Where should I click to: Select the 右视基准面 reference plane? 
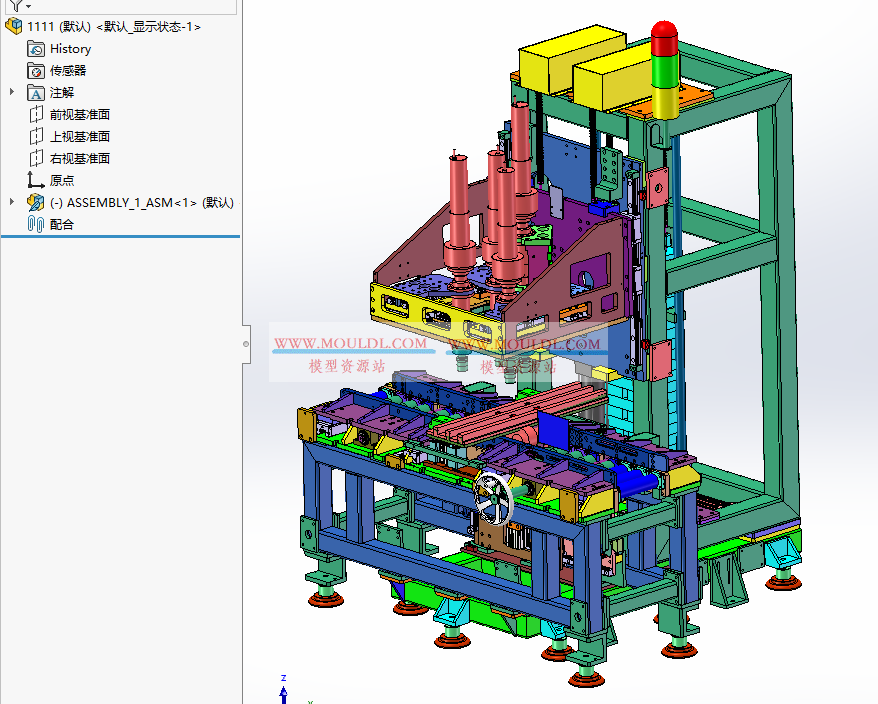pos(79,157)
